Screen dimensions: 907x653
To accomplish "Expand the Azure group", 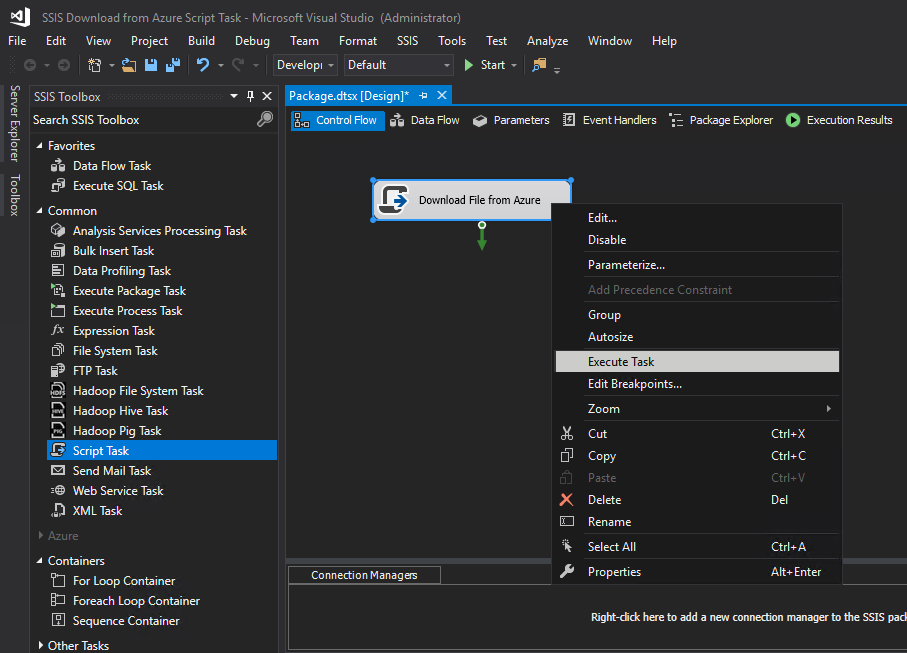I will pyautogui.click(x=40, y=536).
